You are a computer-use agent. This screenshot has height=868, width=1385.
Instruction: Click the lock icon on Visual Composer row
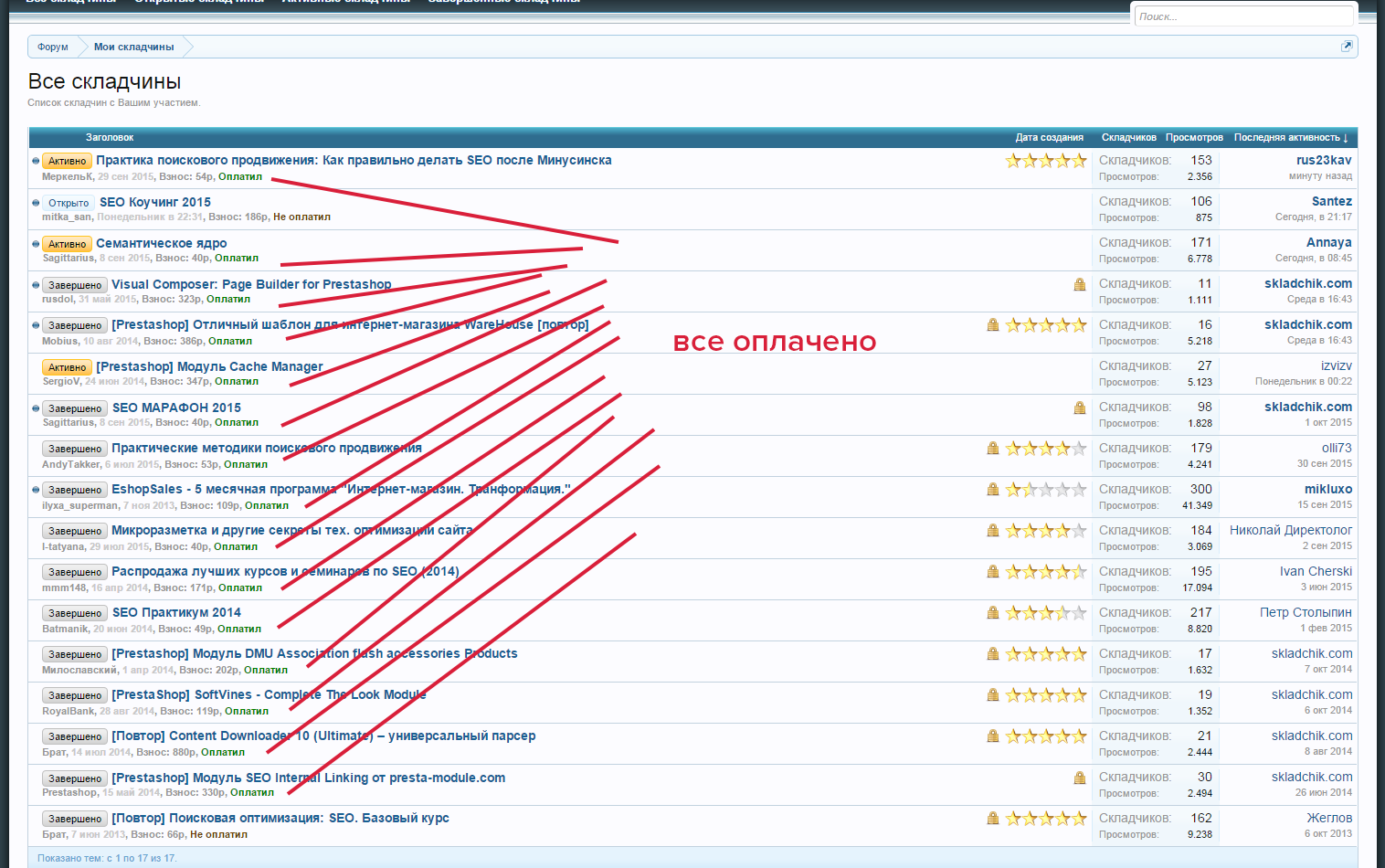point(1080,284)
